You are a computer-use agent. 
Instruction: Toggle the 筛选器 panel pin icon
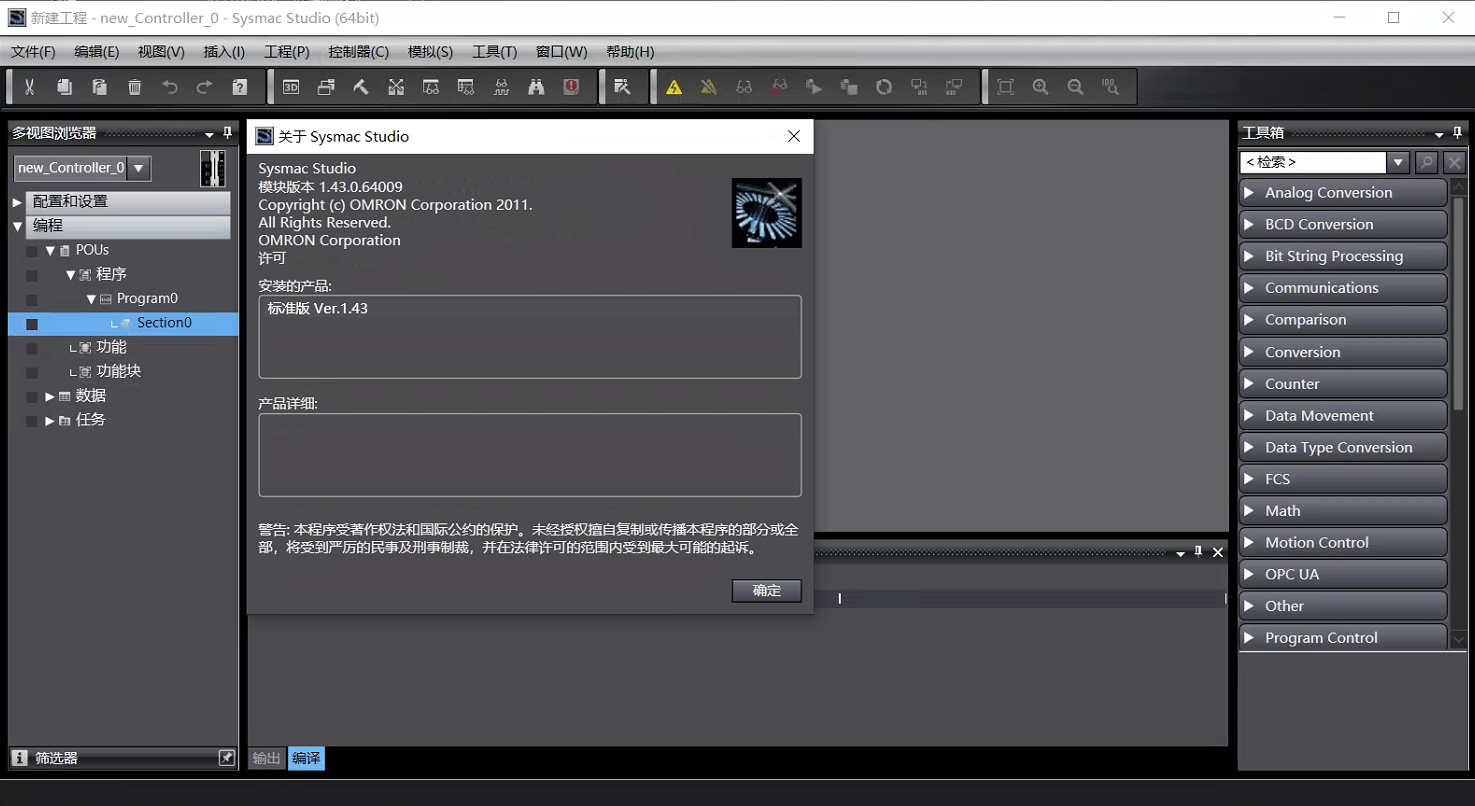(x=227, y=758)
